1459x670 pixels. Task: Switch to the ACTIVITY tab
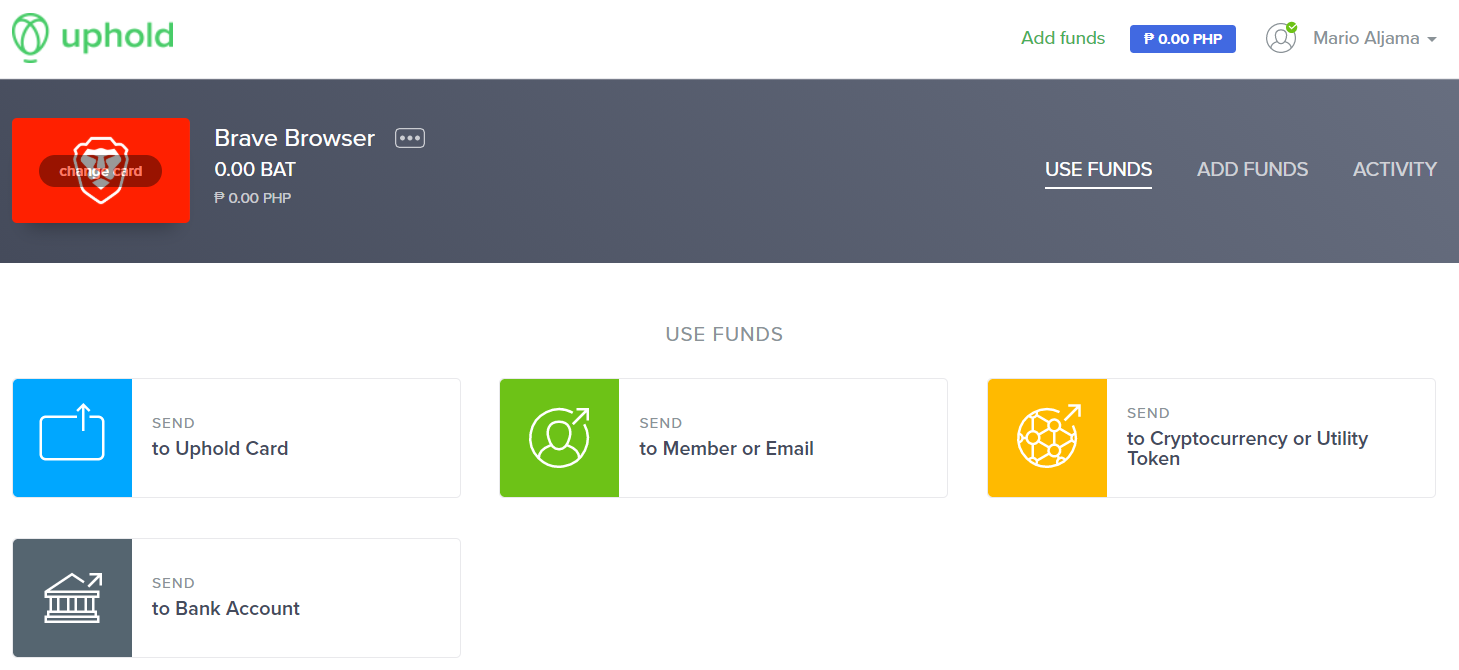click(1395, 170)
